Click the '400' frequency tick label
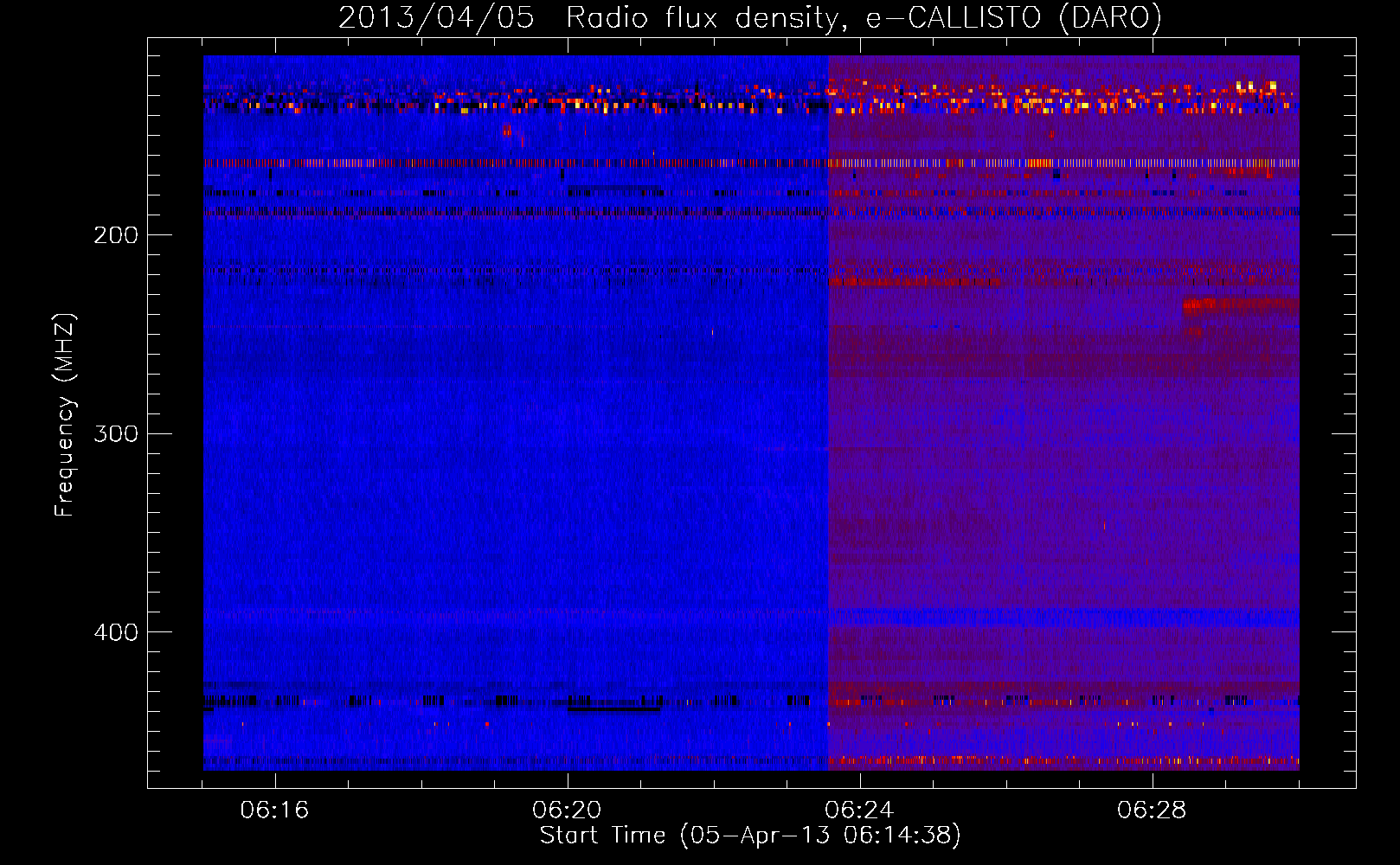Viewport: 1400px width, 865px height. [116, 632]
